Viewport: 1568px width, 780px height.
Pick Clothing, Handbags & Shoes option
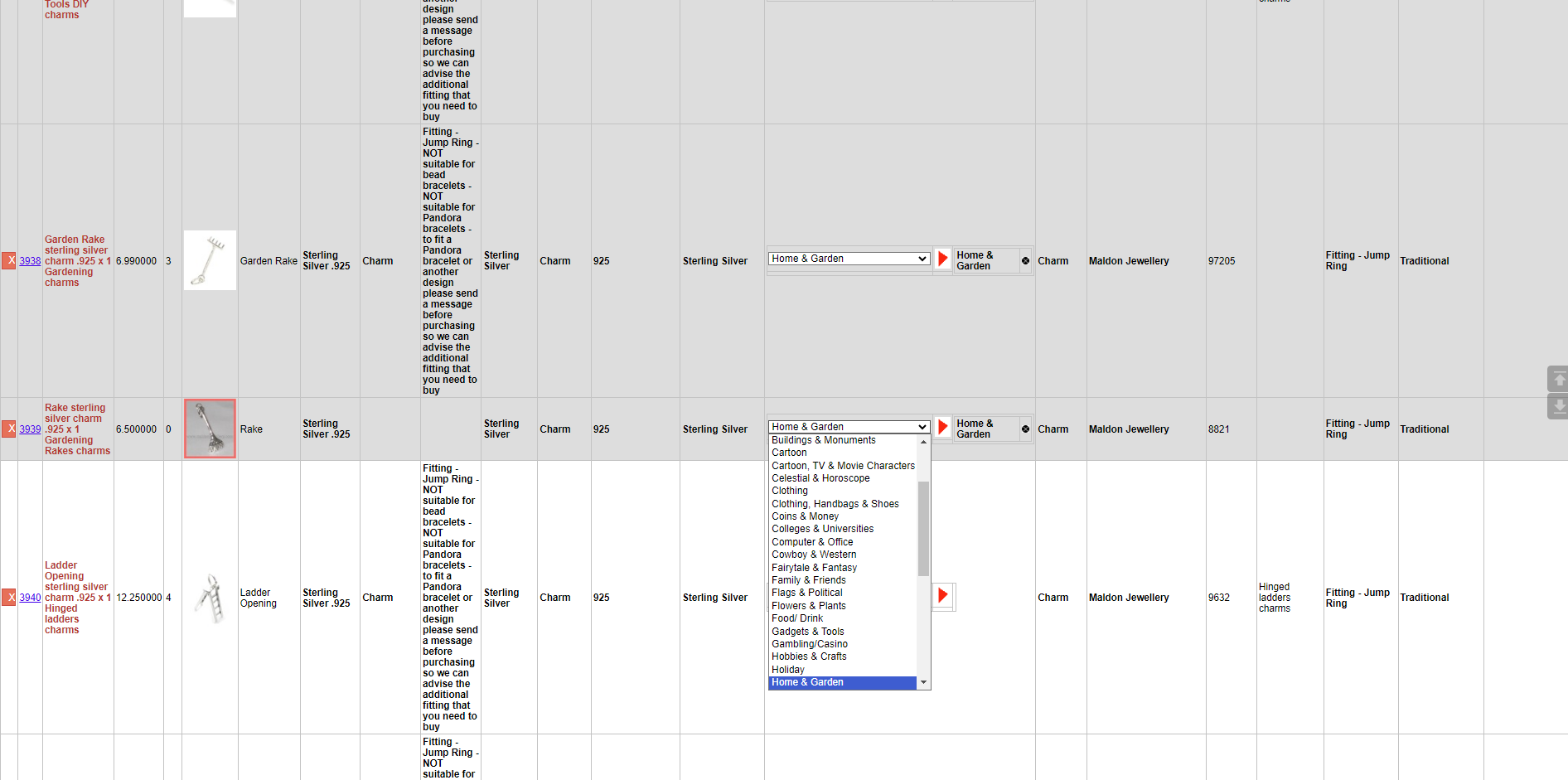tap(842, 504)
